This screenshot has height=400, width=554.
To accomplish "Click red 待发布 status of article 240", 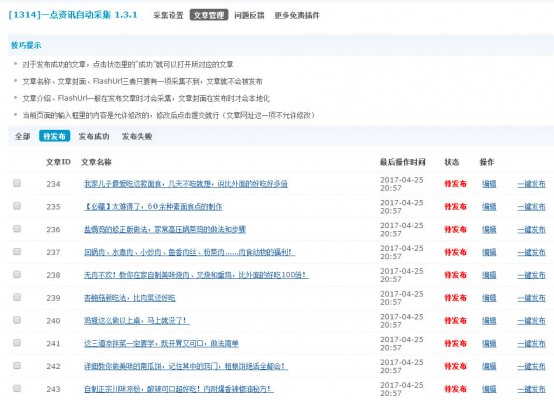I will click(455, 320).
